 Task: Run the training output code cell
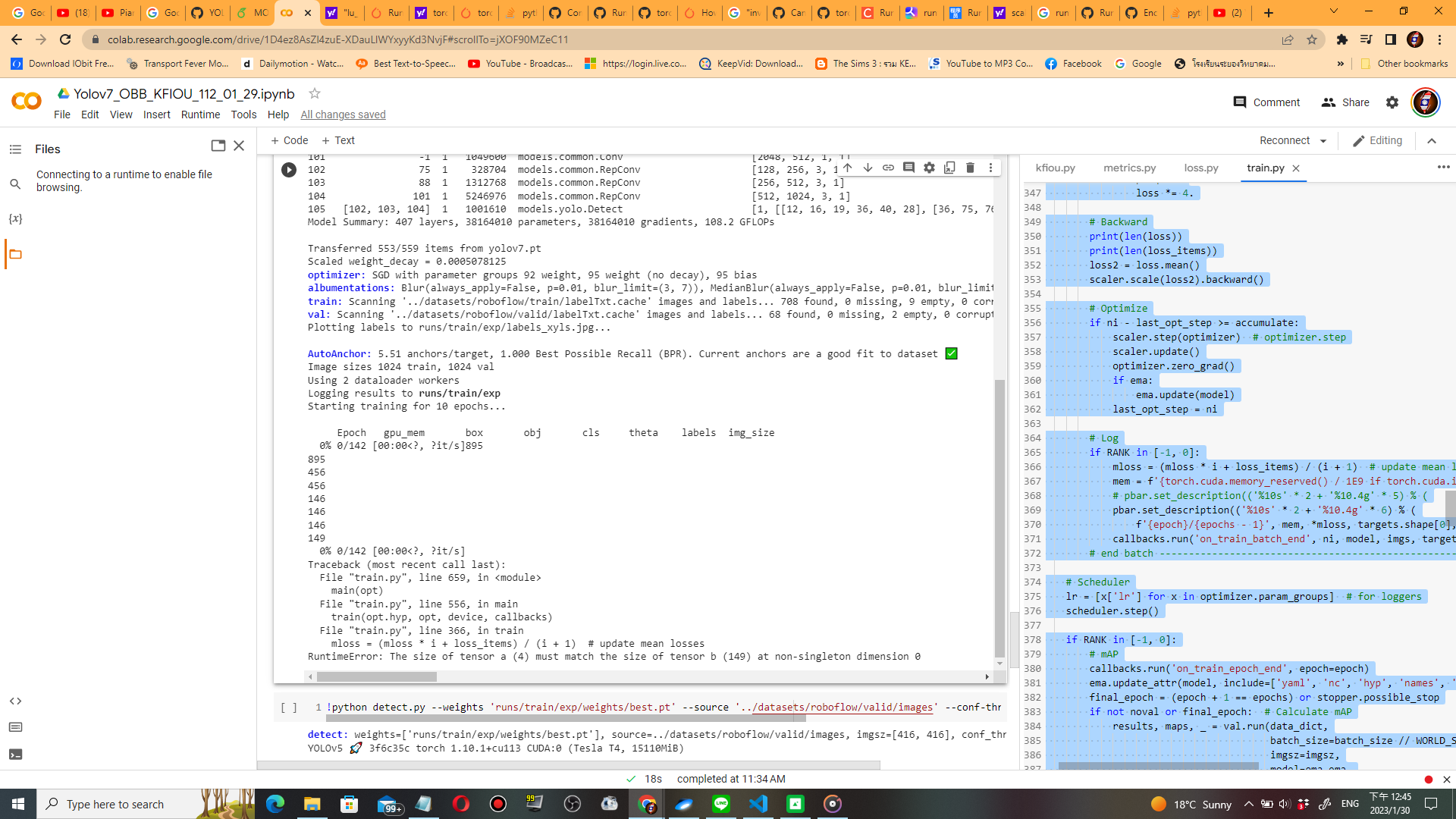coord(288,170)
